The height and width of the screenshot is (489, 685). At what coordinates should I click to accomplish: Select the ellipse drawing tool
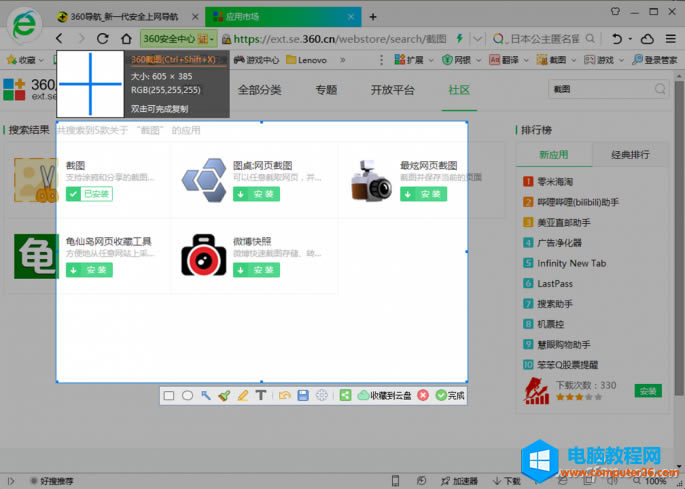click(187, 396)
